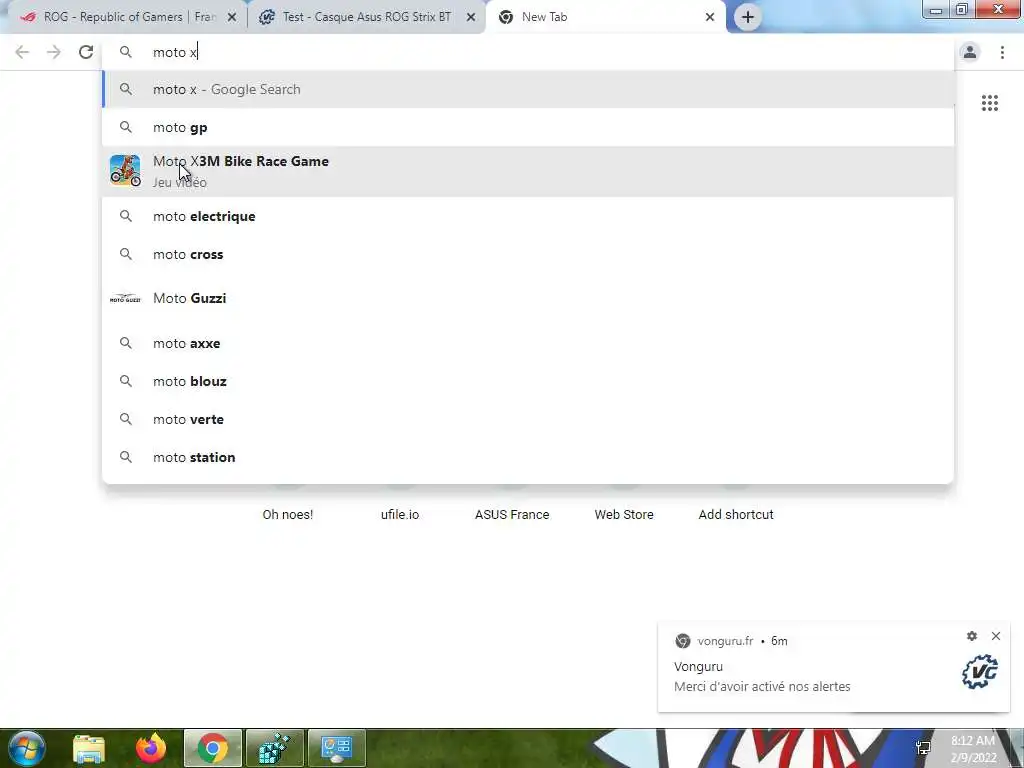Select the New Tab tab

[x=604, y=17]
